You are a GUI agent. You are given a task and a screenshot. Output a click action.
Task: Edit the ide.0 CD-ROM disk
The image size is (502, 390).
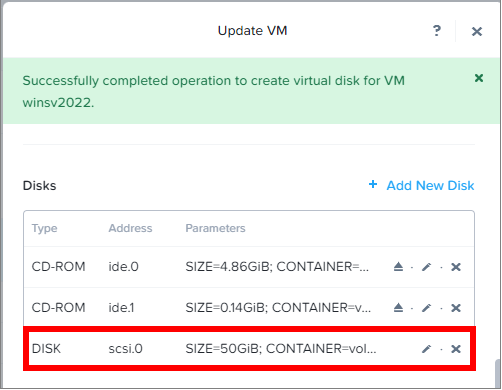[426, 267]
